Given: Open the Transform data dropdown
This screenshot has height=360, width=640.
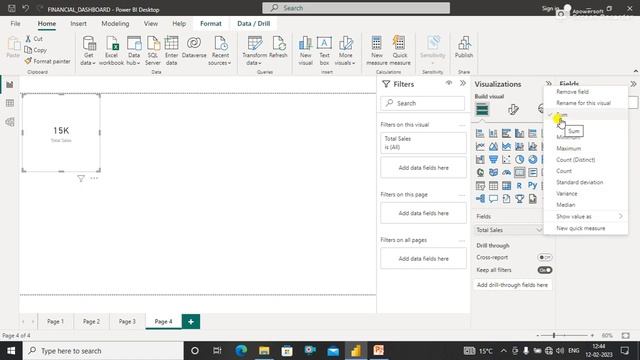Looking at the screenshot, I should pos(254,51).
